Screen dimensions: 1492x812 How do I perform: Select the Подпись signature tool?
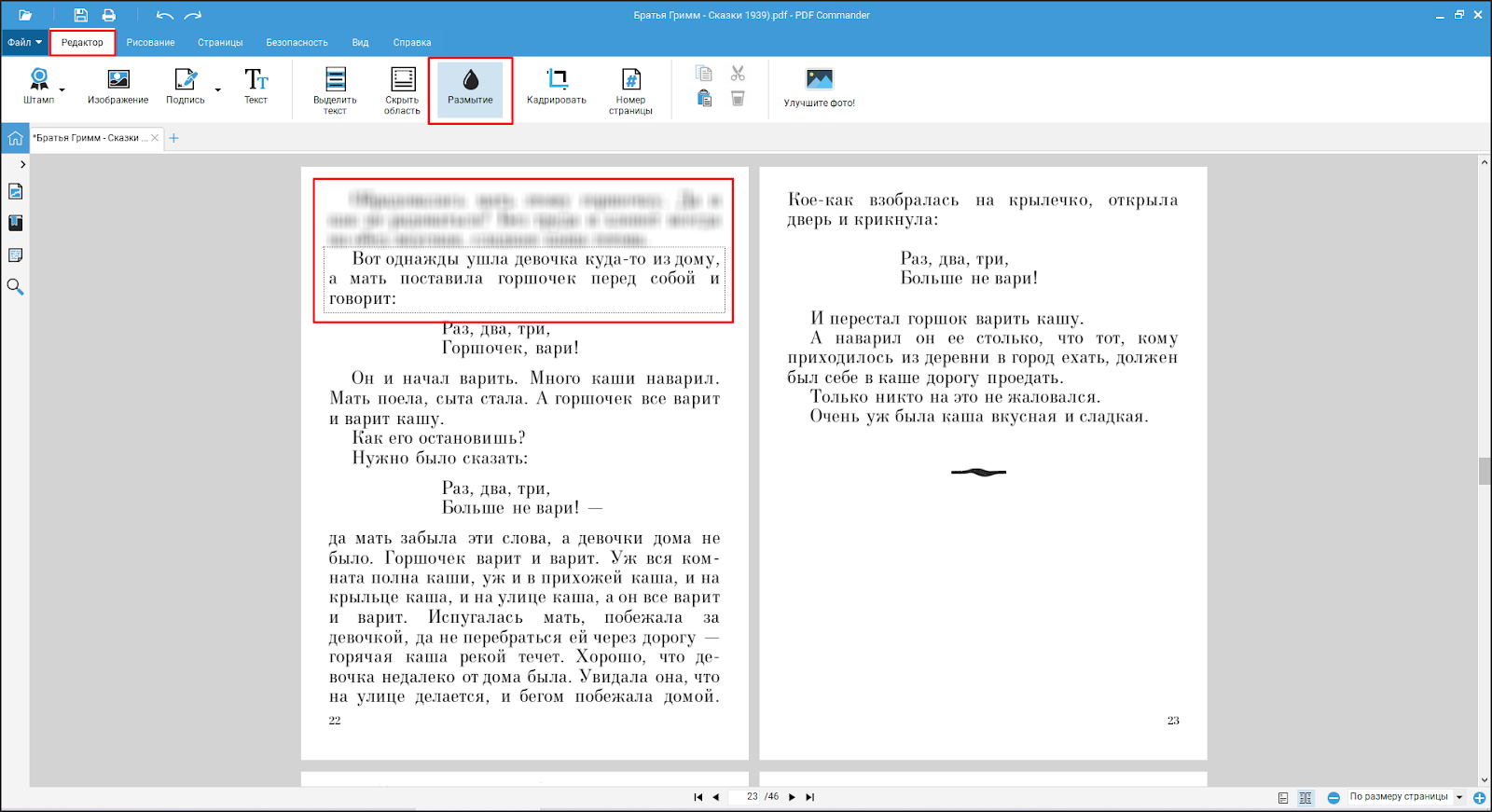[186, 86]
